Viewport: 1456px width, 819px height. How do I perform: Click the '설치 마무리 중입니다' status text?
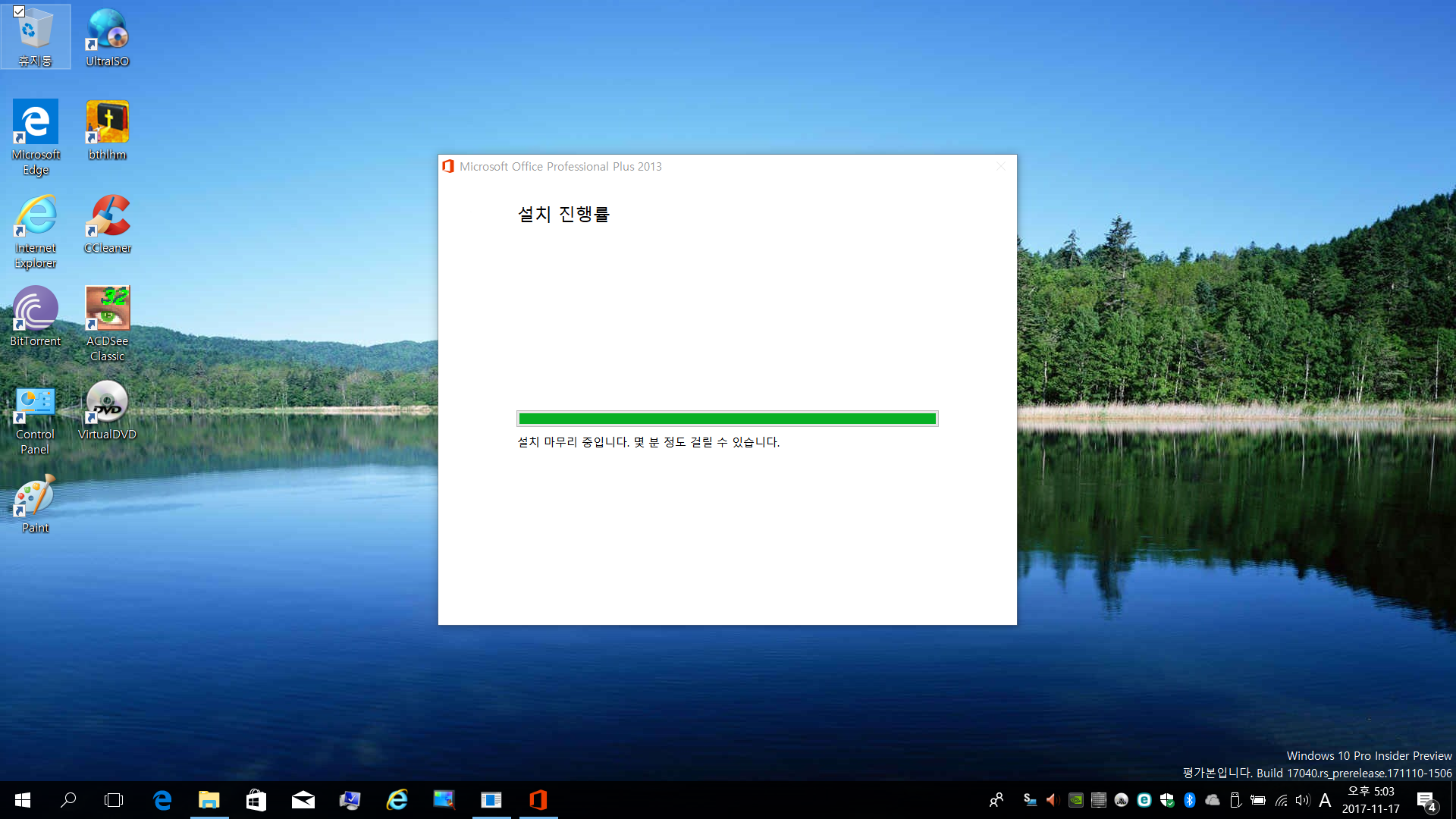coord(648,442)
